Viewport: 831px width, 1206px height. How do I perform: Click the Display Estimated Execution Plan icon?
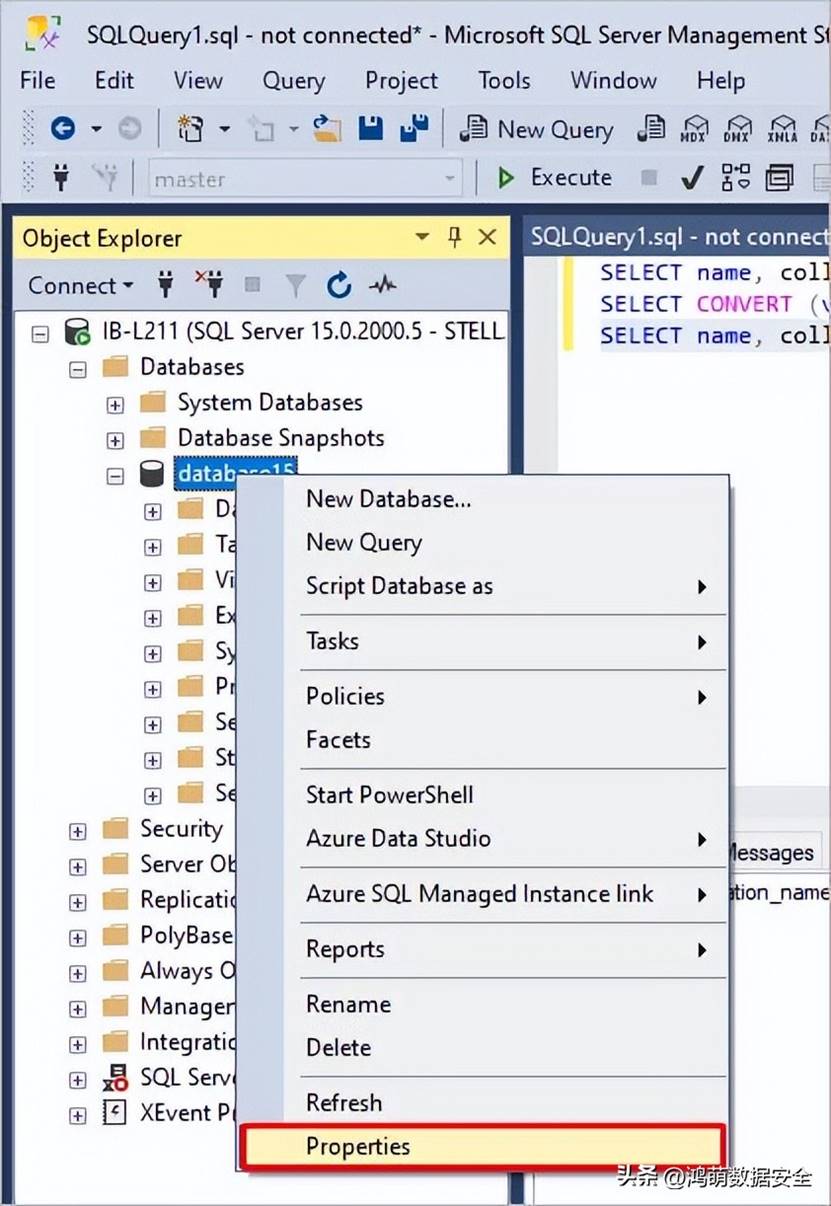(736, 178)
